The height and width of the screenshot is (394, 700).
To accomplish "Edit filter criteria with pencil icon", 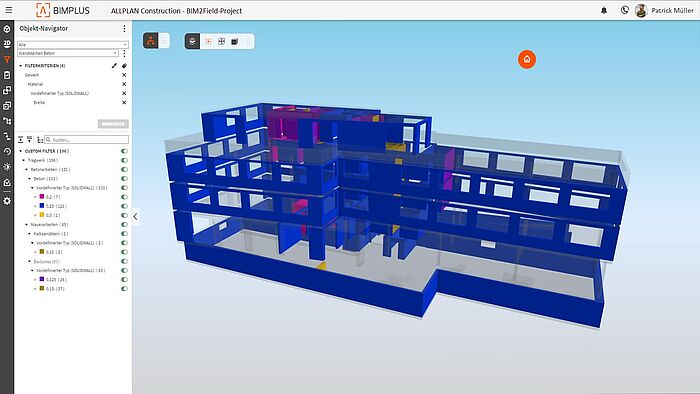I will (114, 66).
